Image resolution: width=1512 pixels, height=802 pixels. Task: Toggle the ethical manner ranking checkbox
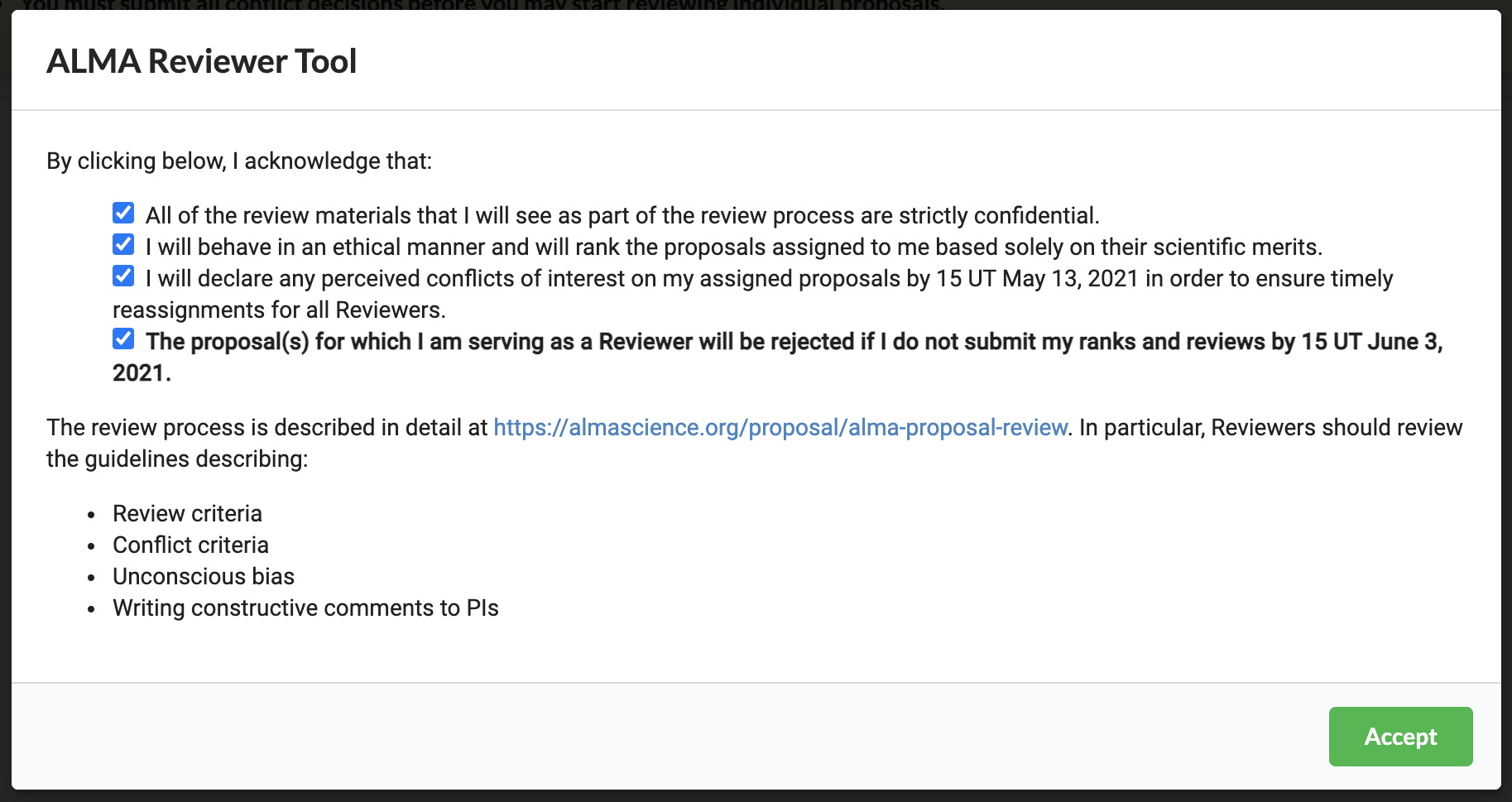point(123,245)
